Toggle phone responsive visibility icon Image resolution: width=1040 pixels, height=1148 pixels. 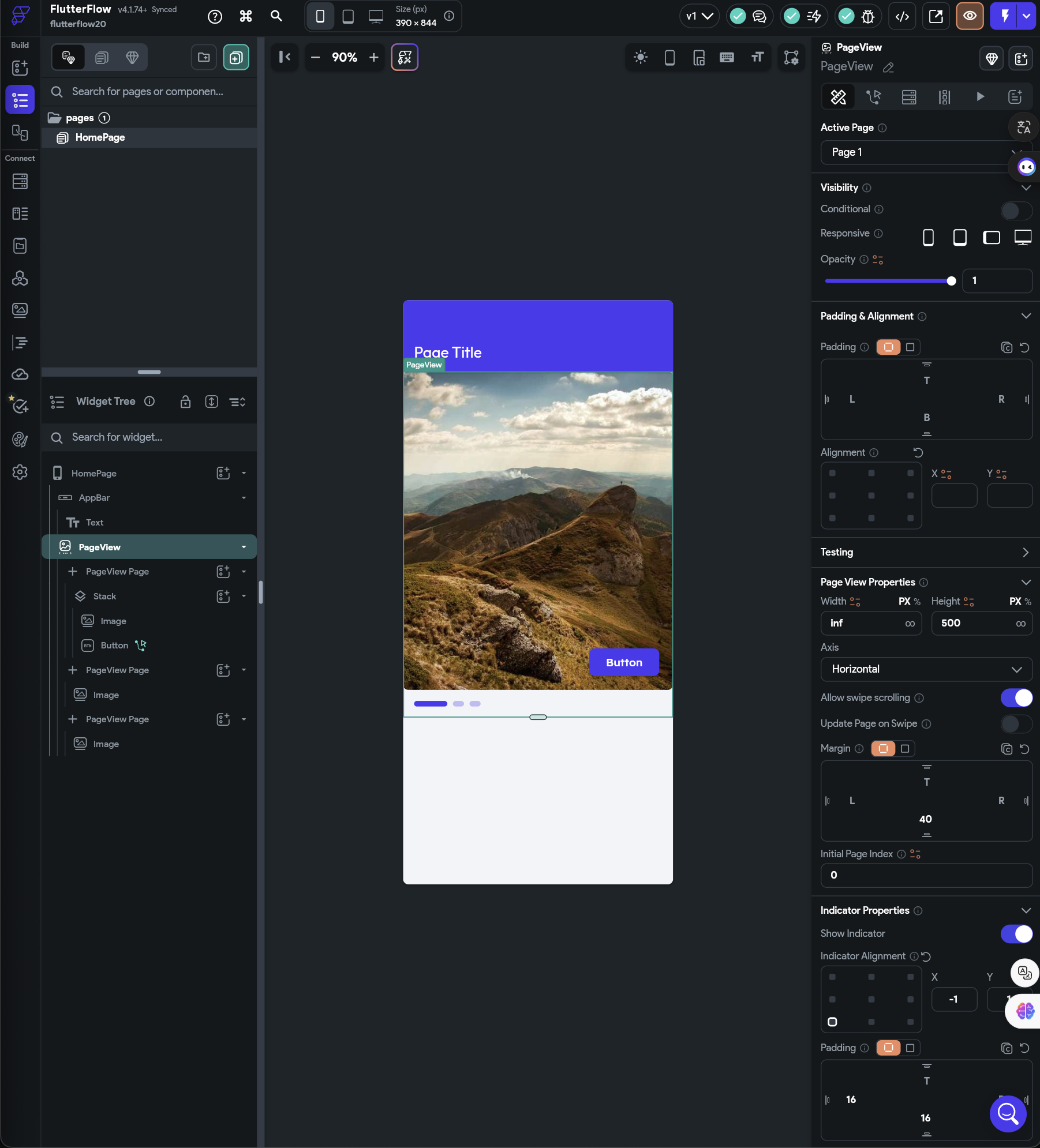click(x=928, y=238)
